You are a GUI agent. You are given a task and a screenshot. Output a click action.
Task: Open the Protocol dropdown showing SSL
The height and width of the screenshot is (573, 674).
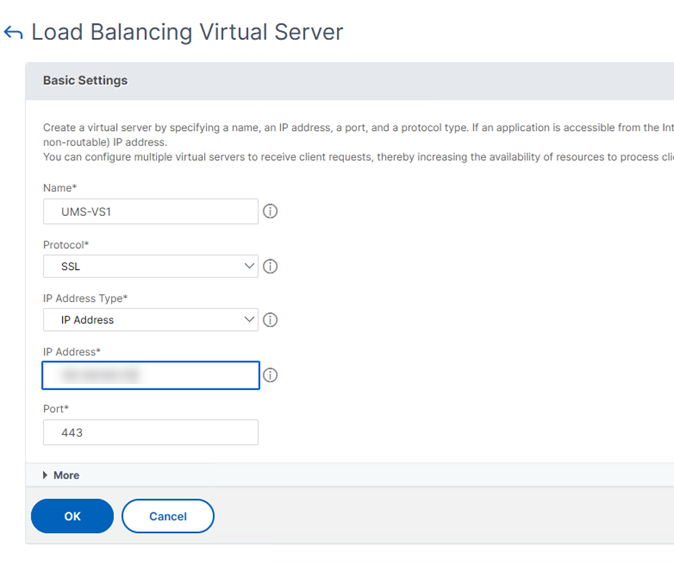(x=150, y=267)
